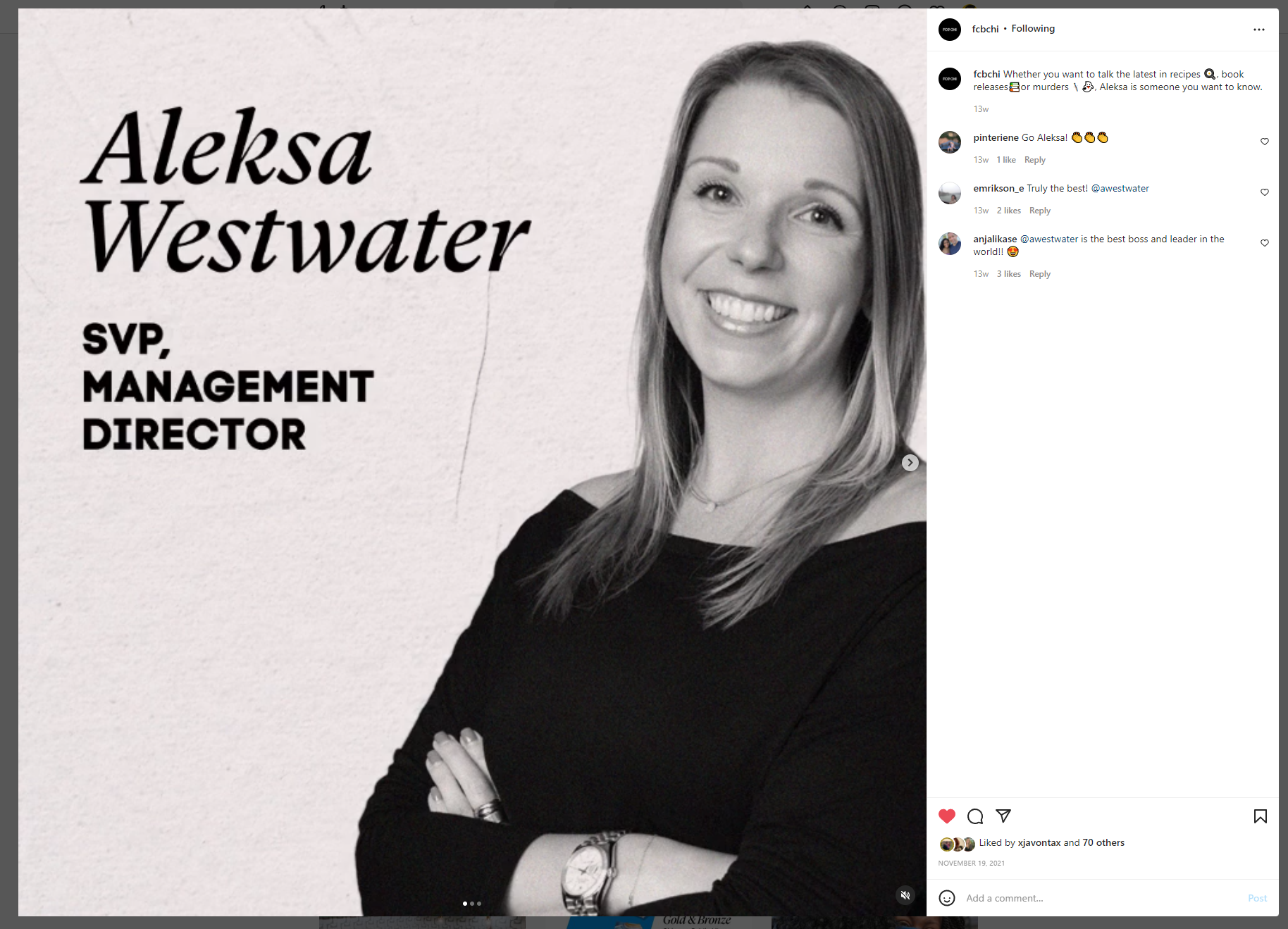The height and width of the screenshot is (929, 1288).
Task: Open emoji picker in comment box
Action: click(x=947, y=898)
